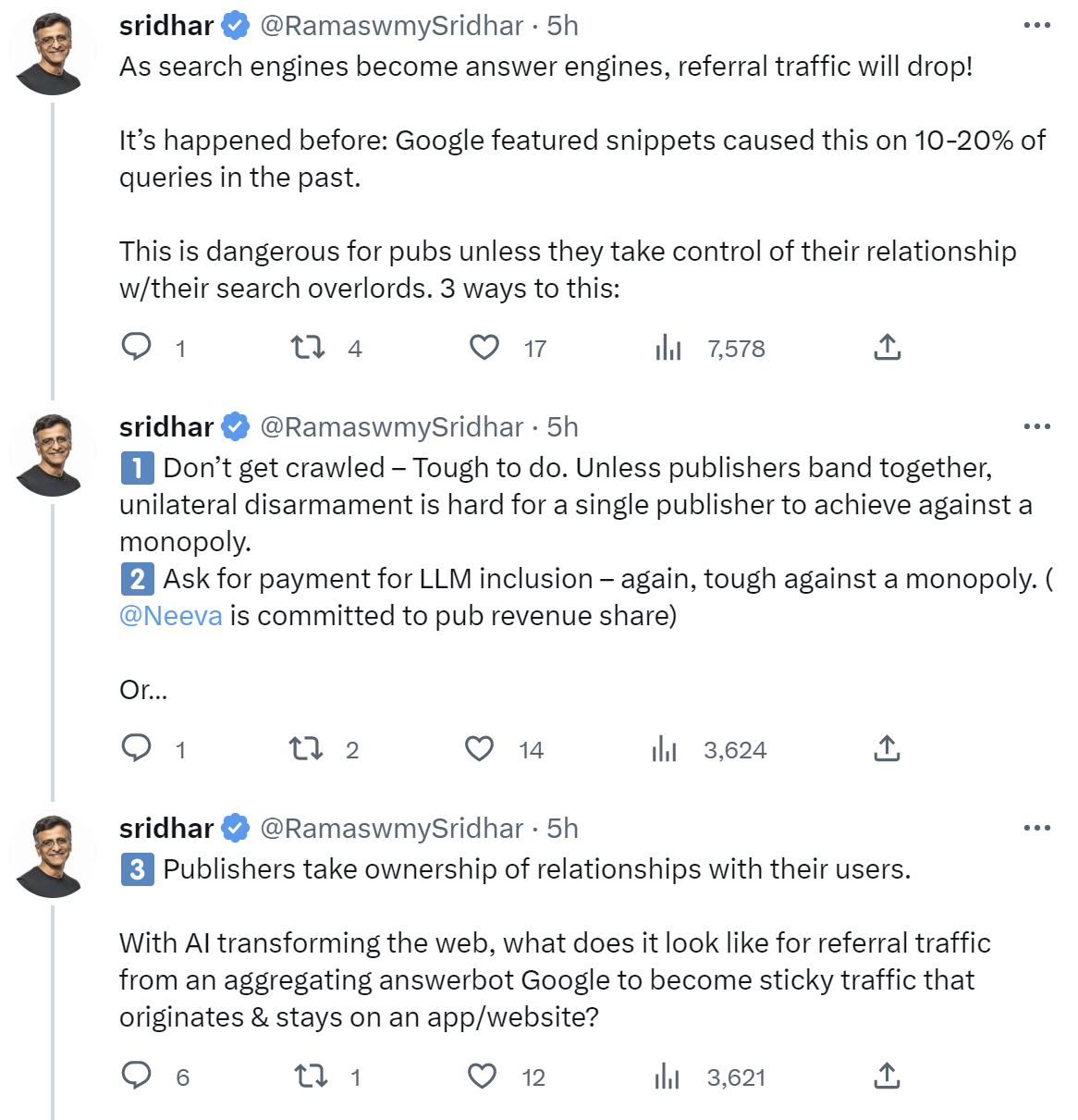Image resolution: width=1078 pixels, height=1120 pixels.
Task: Open options menu for the second tweet
Action: pyautogui.click(x=1037, y=425)
